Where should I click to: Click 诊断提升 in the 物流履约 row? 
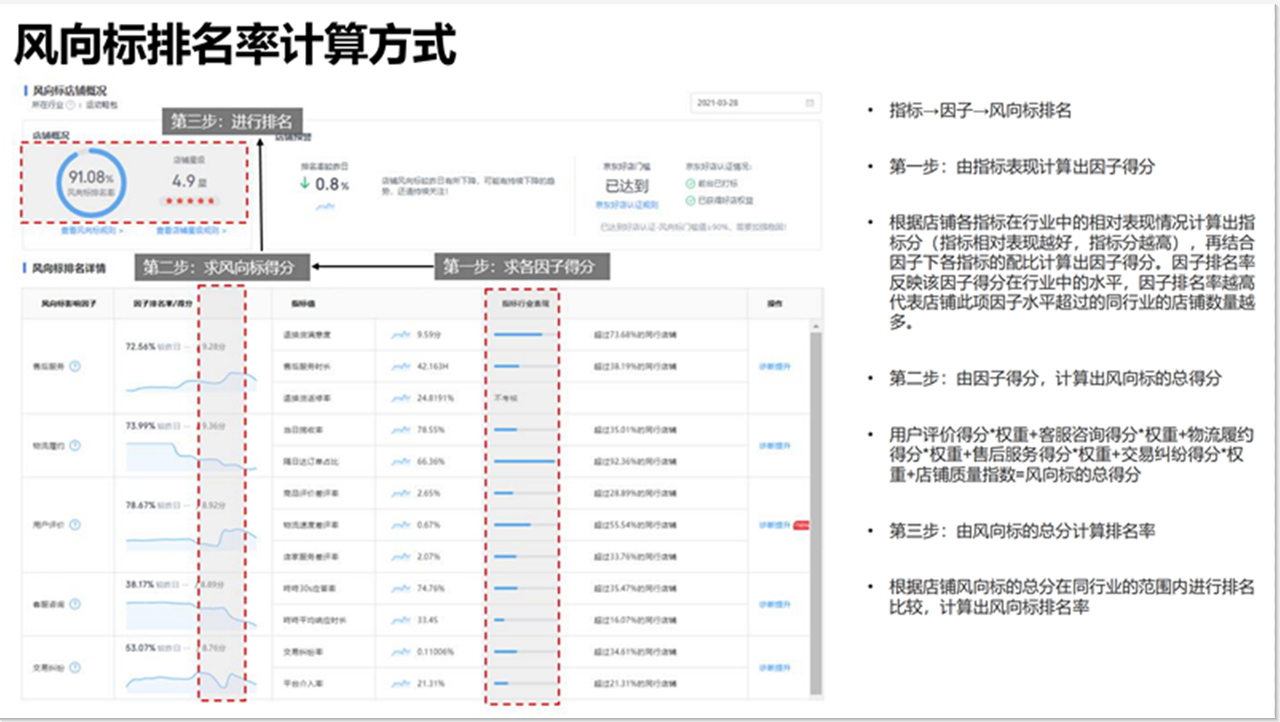tap(774, 445)
